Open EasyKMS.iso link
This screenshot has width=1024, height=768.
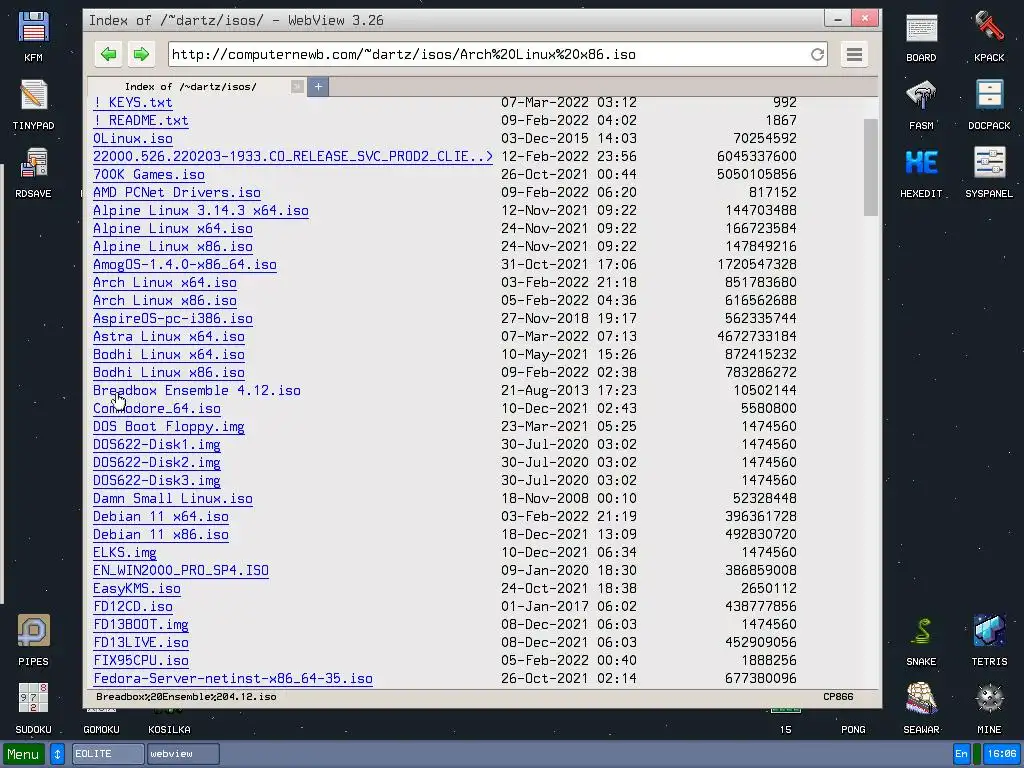point(137,589)
